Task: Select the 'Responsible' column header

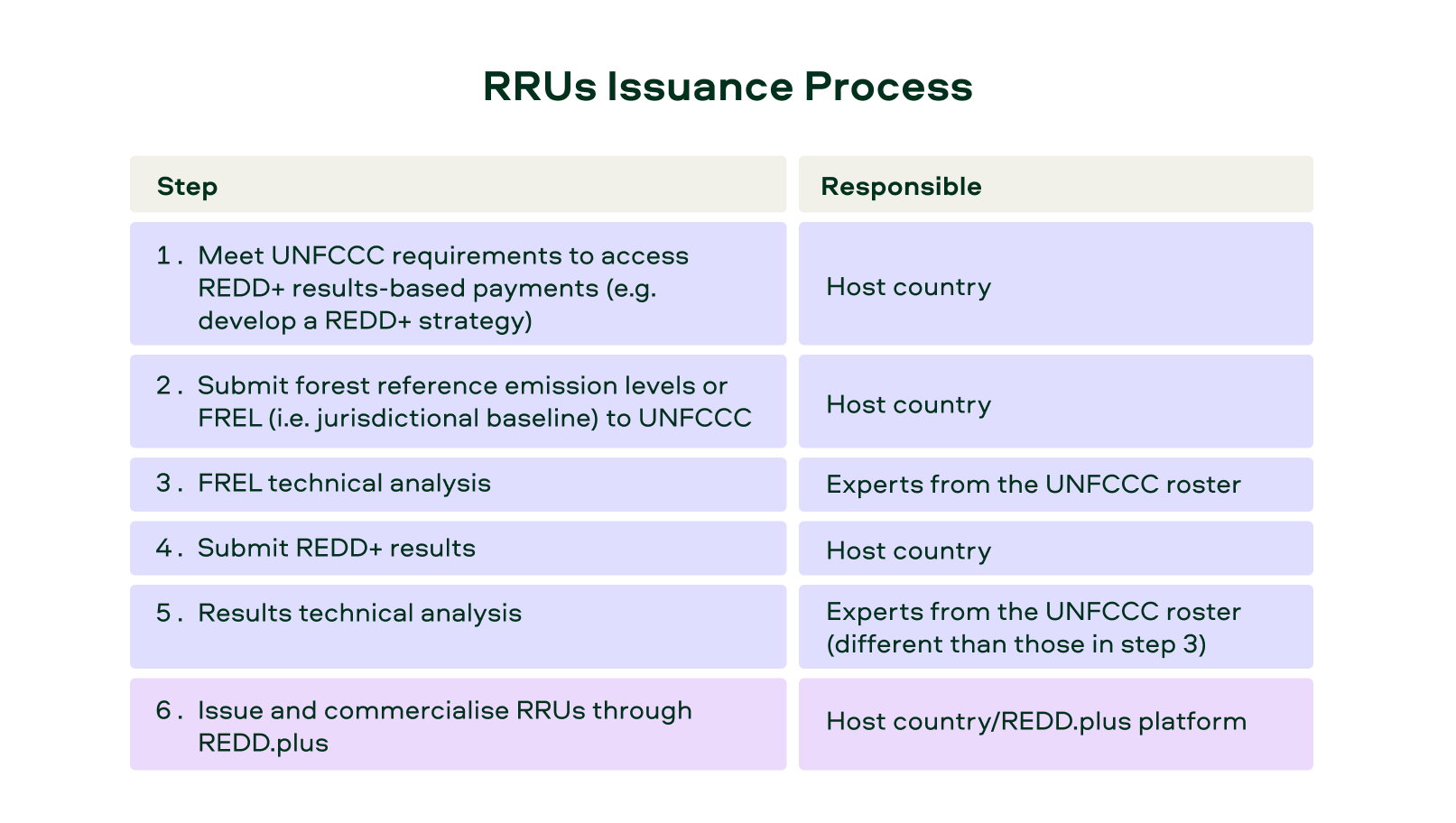Action: (x=1055, y=184)
